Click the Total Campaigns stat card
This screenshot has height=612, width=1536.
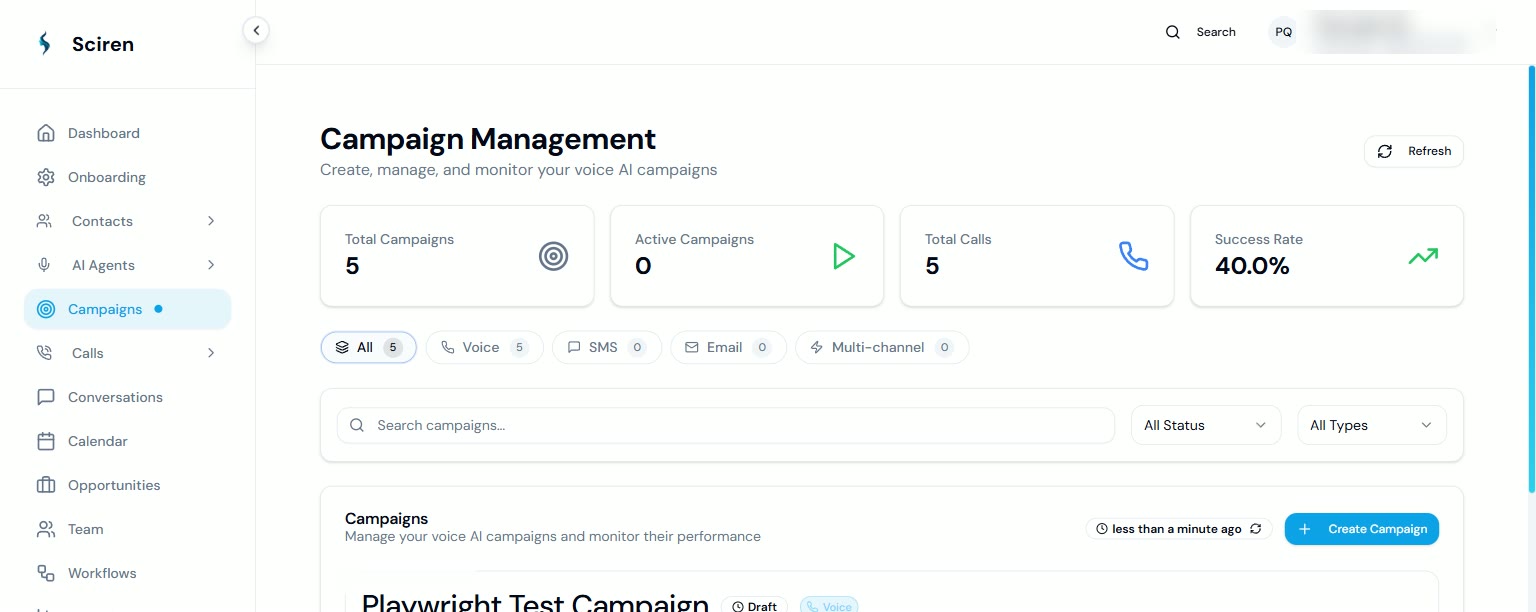(x=457, y=256)
